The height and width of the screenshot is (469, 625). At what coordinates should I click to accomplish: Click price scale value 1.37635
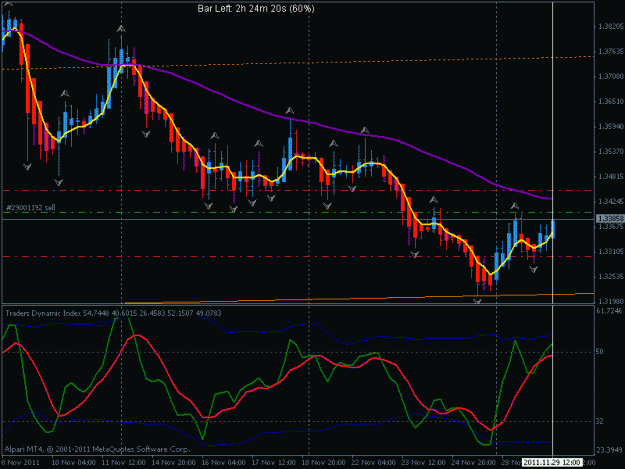tap(611, 51)
